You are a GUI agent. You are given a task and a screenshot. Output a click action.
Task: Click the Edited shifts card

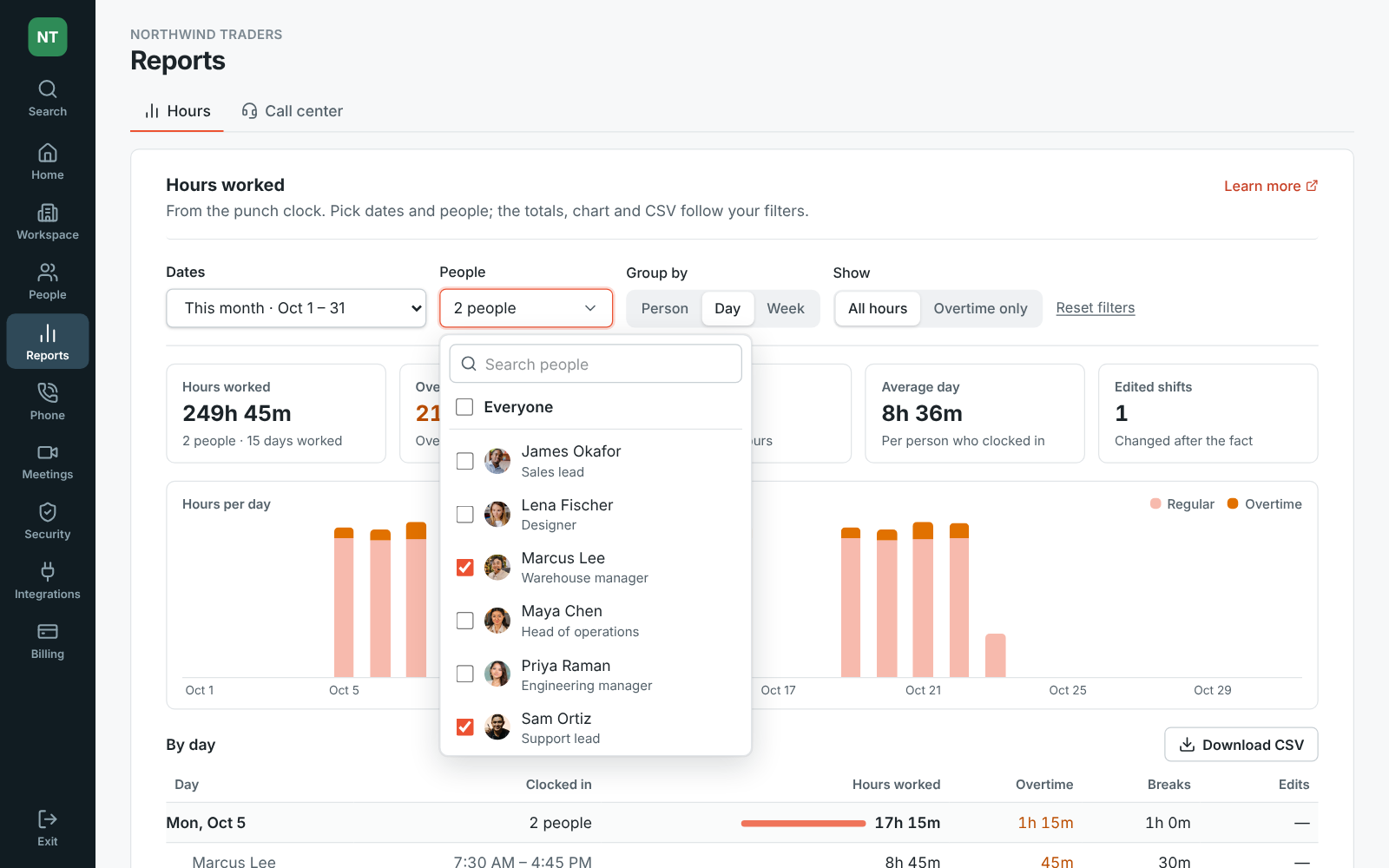tap(1208, 413)
